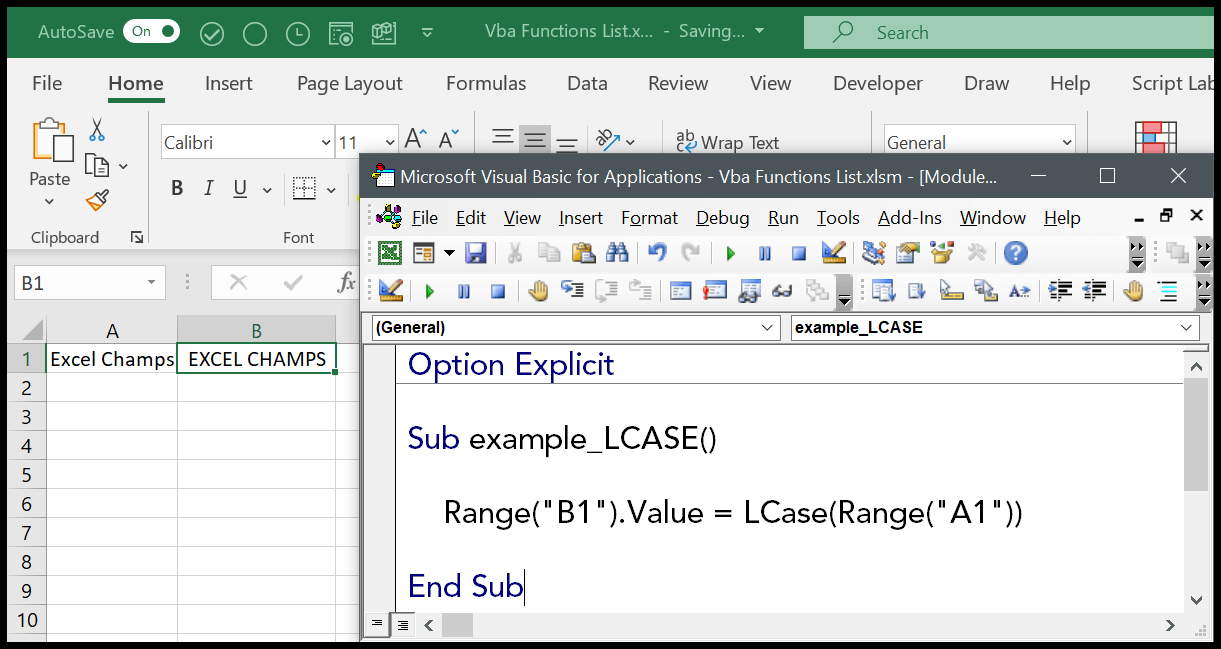This screenshot has width=1221, height=649.
Task: Click the Wrap Text button
Action: click(x=727, y=143)
